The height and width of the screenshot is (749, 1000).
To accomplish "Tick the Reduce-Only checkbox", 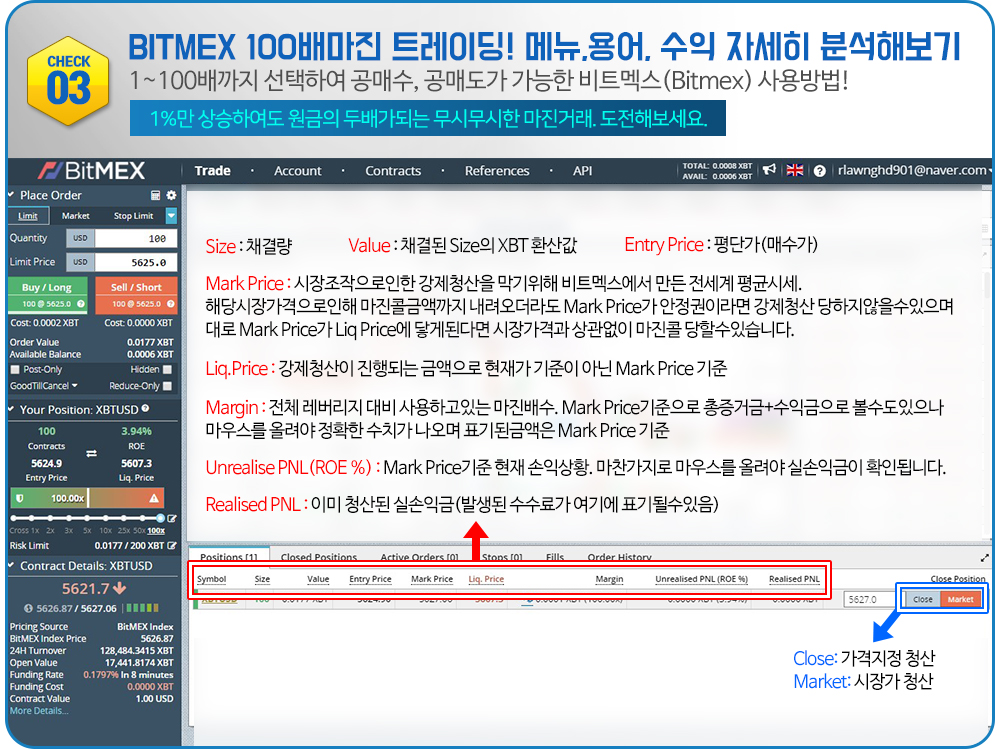I will tap(167, 386).
